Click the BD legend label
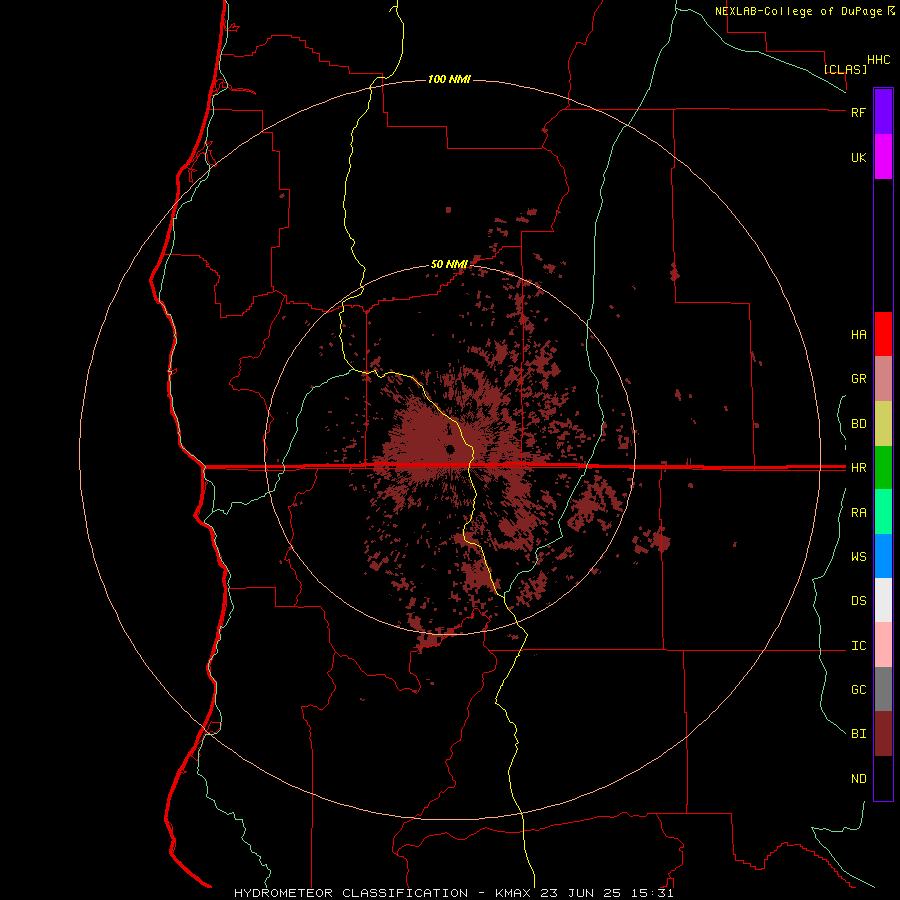 (858, 424)
